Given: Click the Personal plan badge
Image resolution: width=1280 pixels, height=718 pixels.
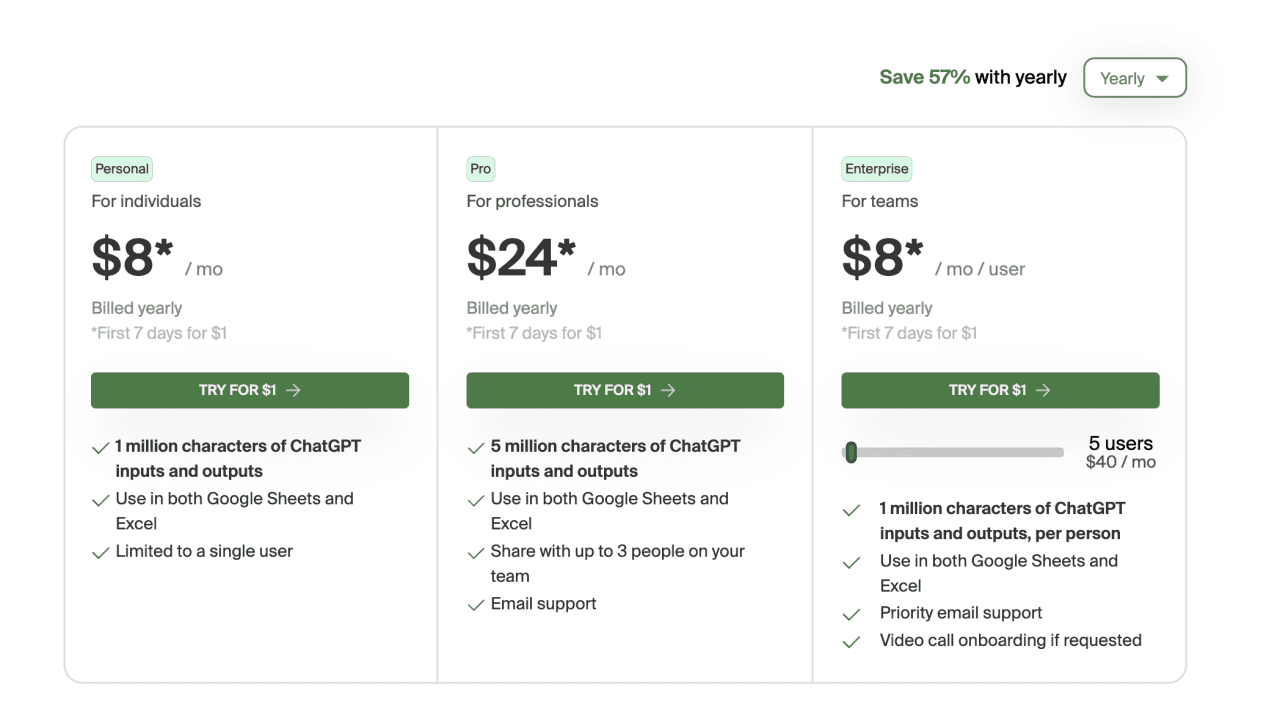Looking at the screenshot, I should [122, 169].
